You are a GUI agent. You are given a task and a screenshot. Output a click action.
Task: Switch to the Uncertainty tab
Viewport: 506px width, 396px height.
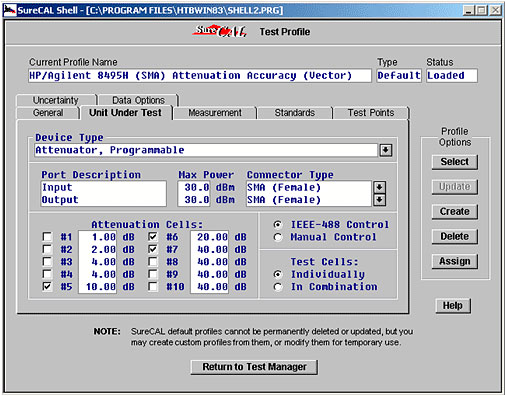[56, 100]
